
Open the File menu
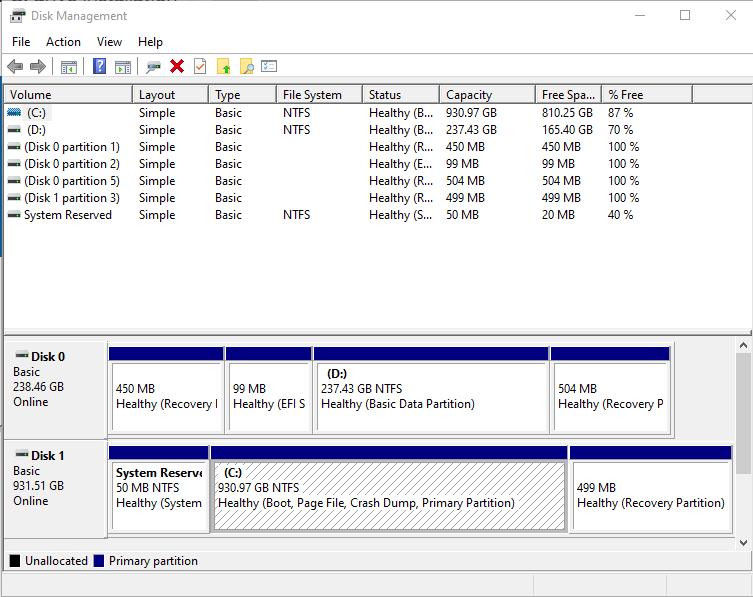(x=21, y=42)
